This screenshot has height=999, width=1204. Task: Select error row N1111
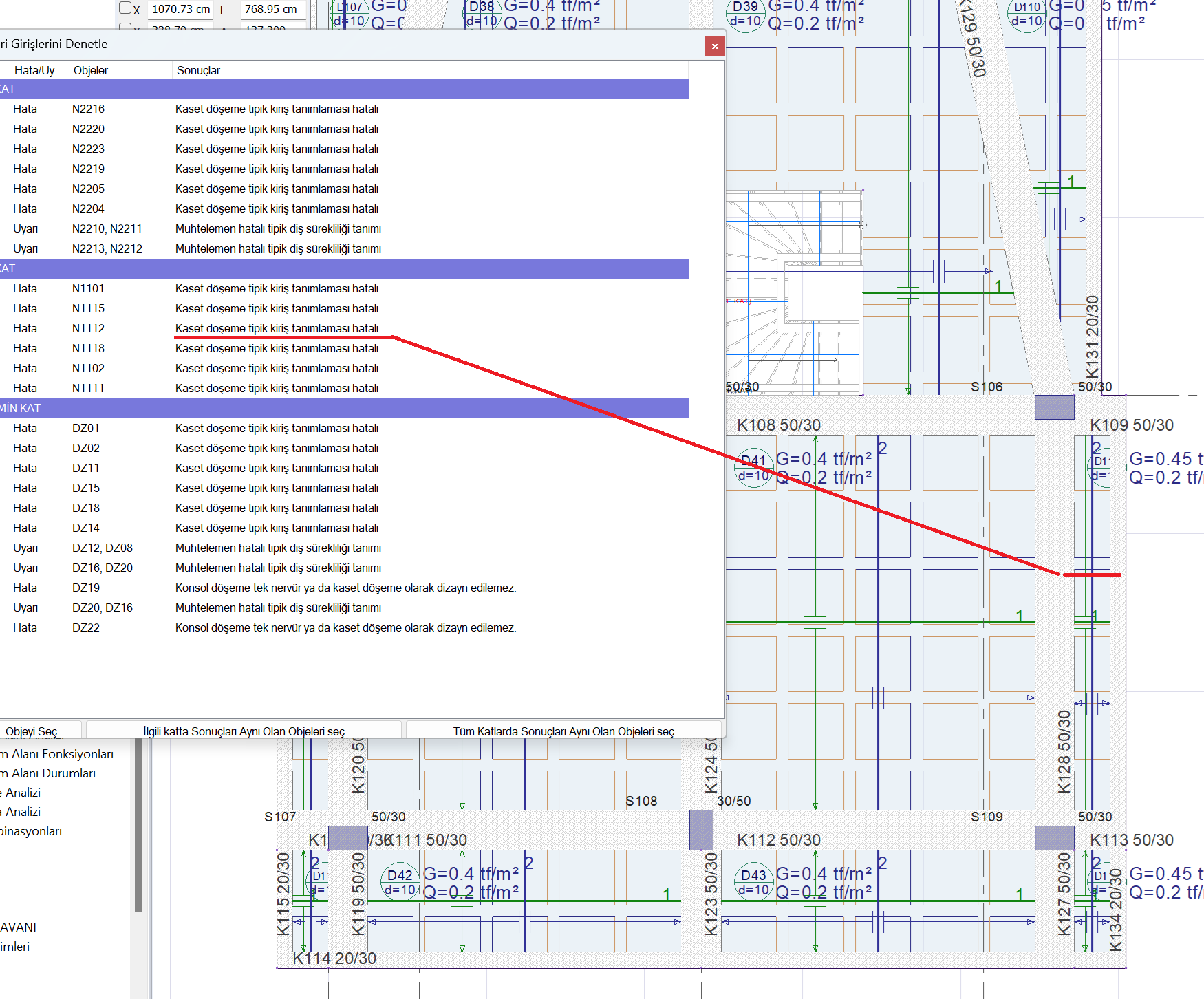point(344,388)
